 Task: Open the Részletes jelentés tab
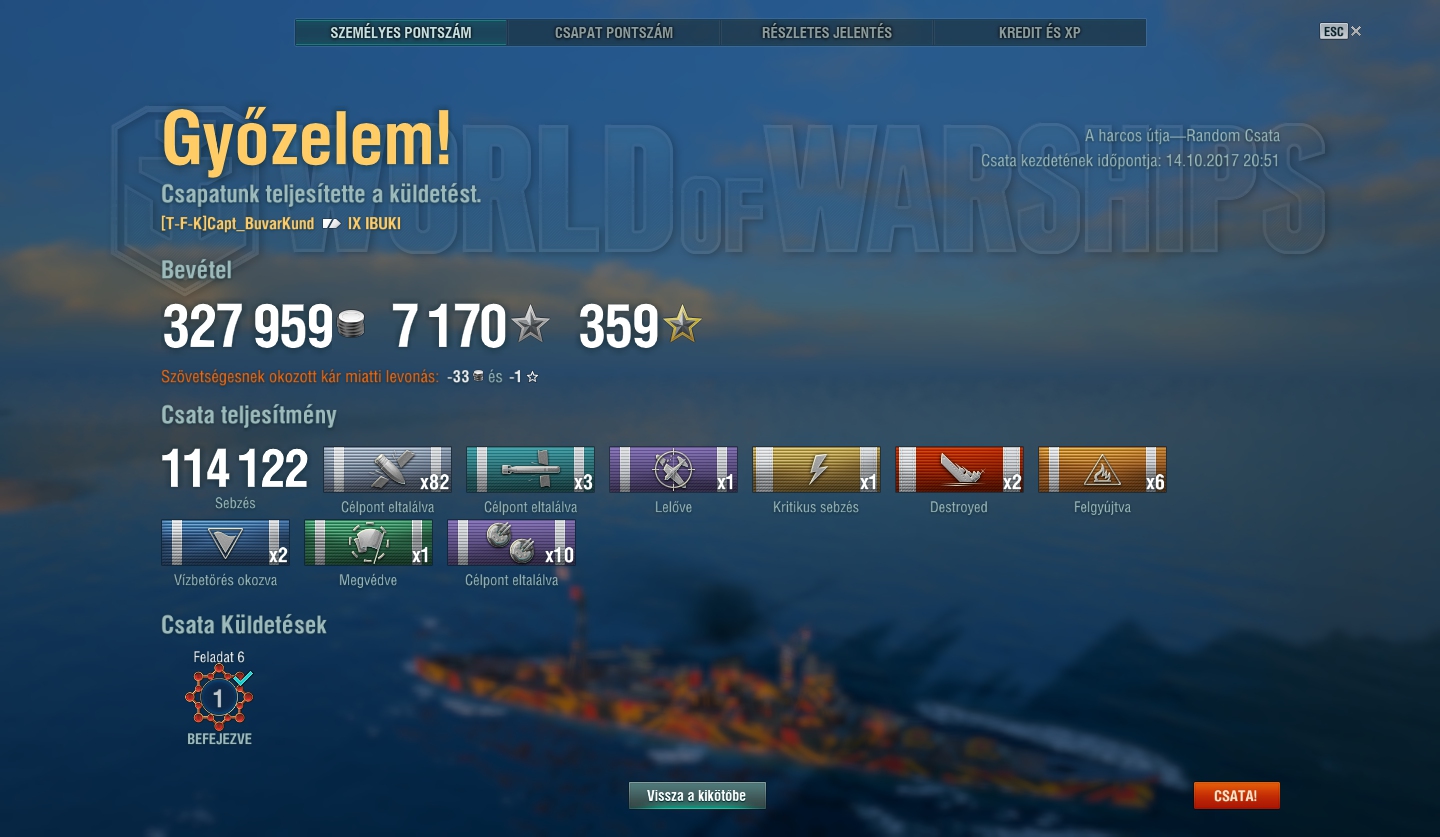tap(827, 33)
